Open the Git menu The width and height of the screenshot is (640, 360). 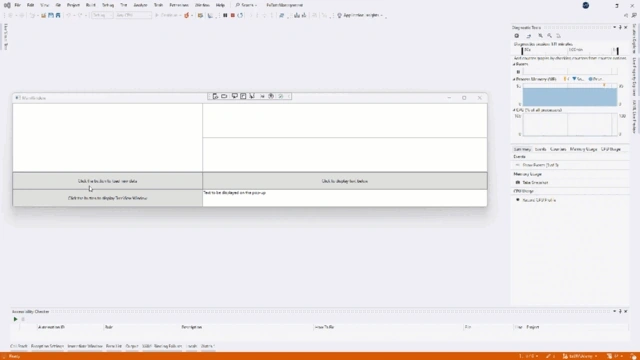58,5
